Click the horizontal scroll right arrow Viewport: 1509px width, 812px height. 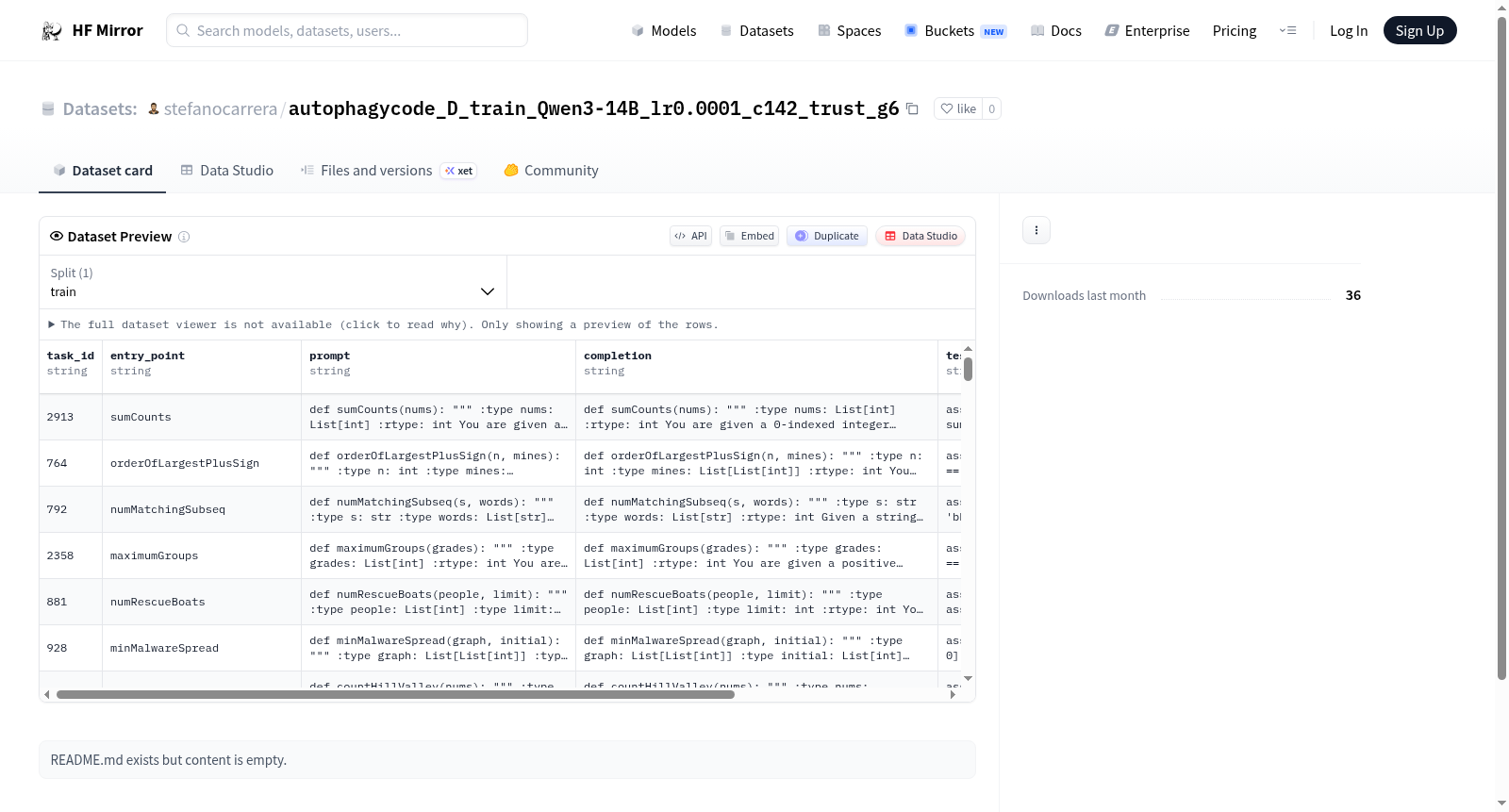point(953,694)
